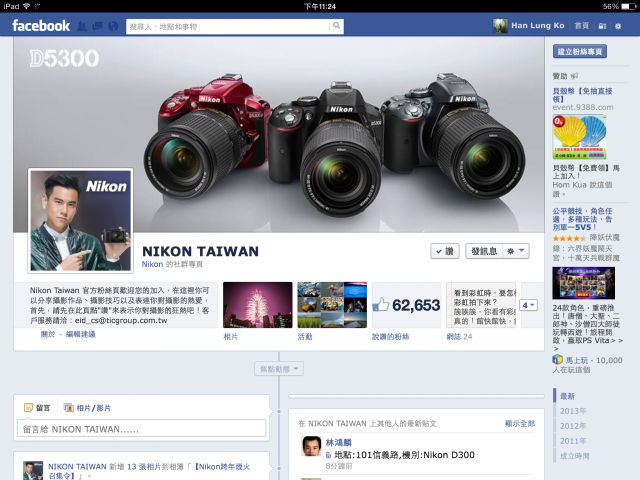Open notifications globe icon
640x480 pixels.
click(113, 26)
